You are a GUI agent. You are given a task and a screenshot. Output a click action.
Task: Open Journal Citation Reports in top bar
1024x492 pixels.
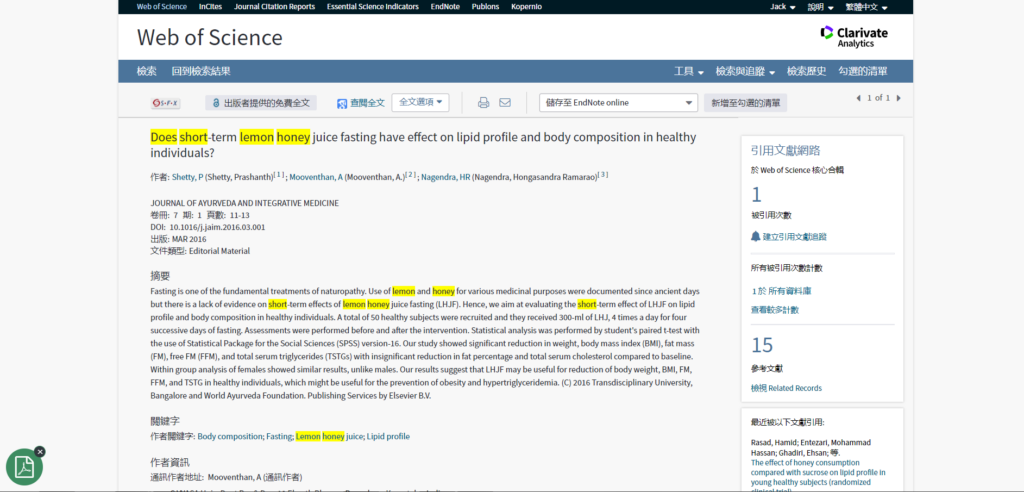(x=274, y=7)
